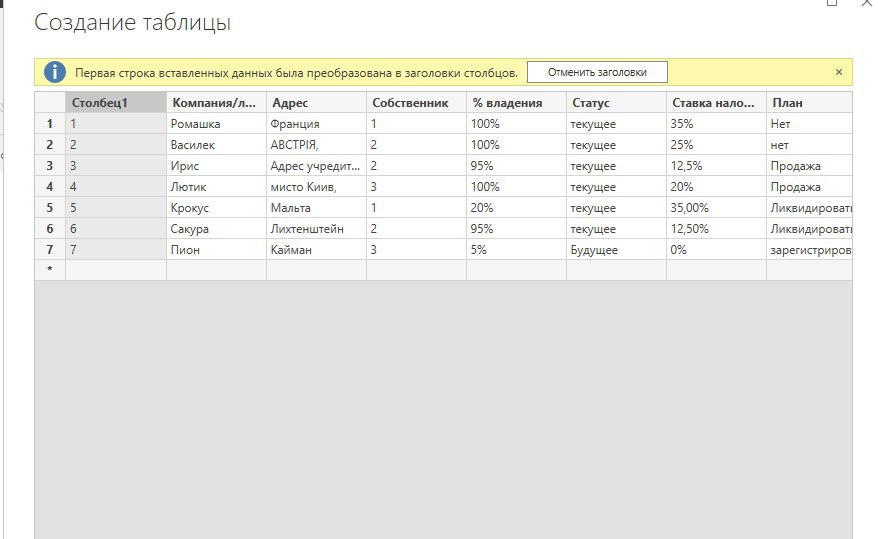Click the 20% ownership cell in Крокус row
Viewport: 878px width, 539px height.
click(516, 208)
